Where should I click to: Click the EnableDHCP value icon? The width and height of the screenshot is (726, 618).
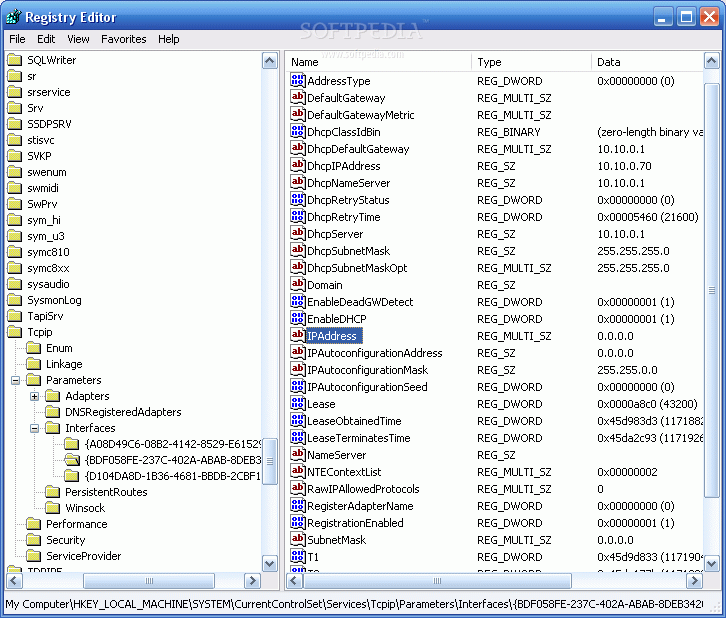[298, 319]
